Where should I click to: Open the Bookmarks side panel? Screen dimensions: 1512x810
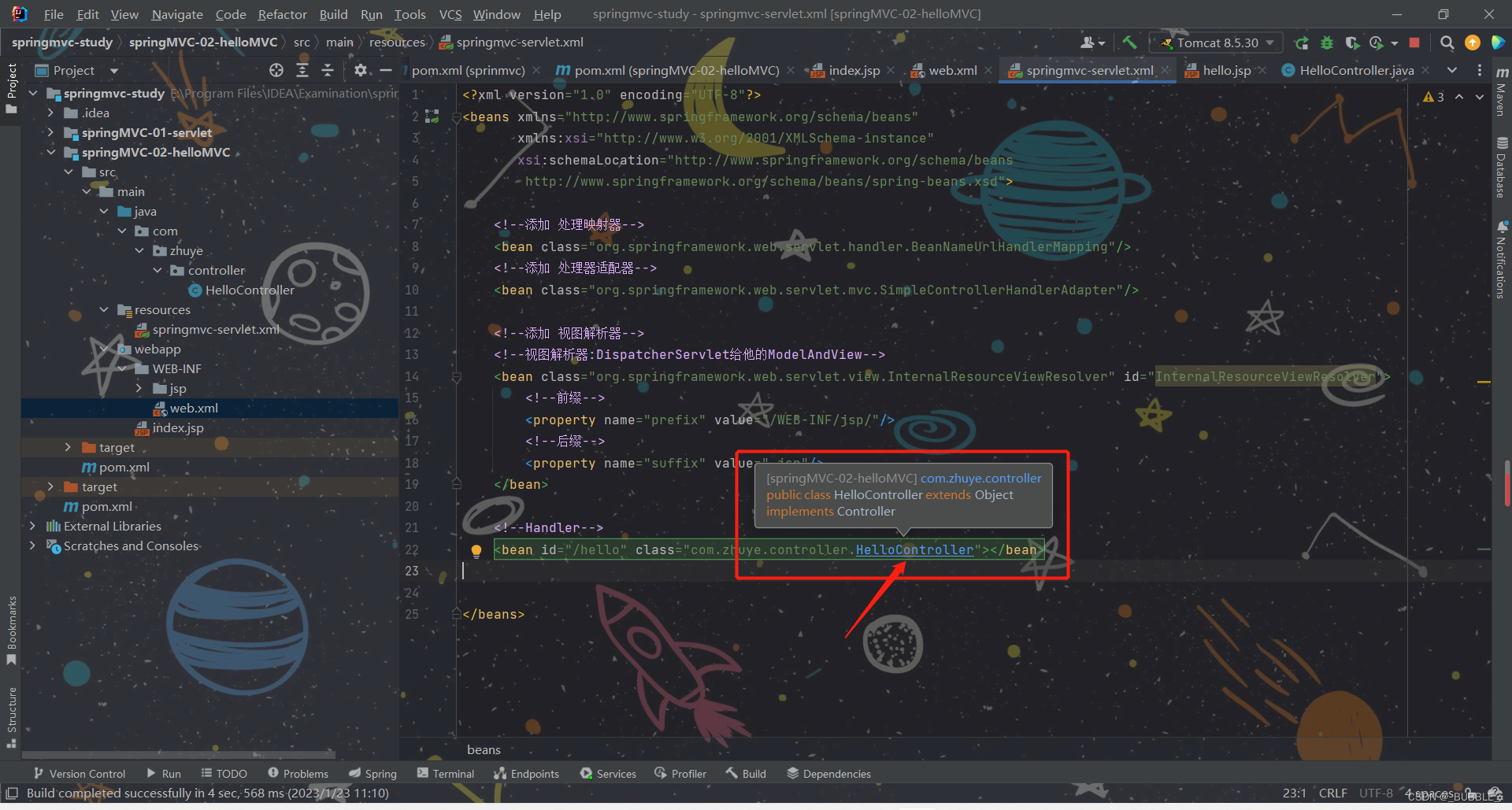(11, 630)
